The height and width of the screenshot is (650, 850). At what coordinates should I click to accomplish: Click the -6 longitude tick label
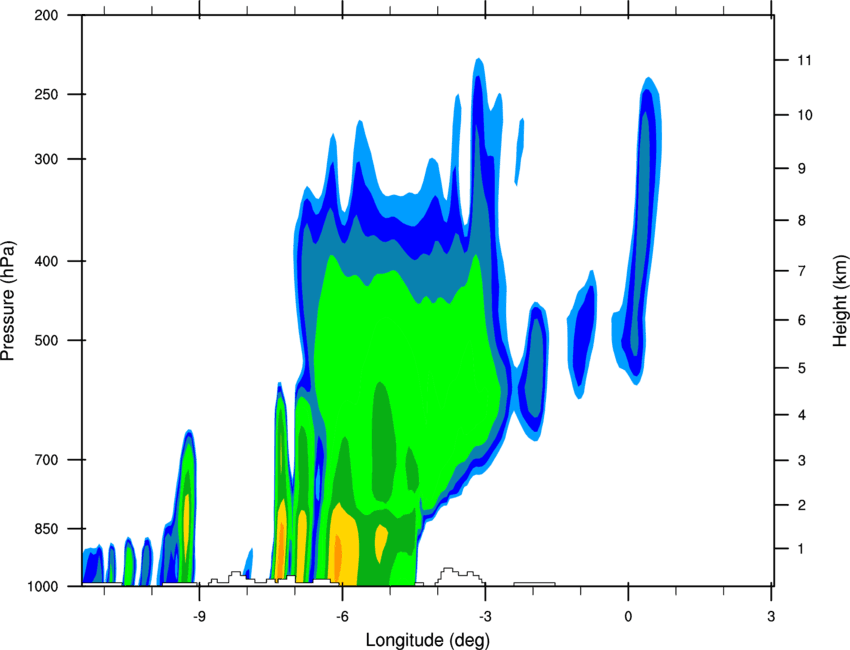click(342, 617)
